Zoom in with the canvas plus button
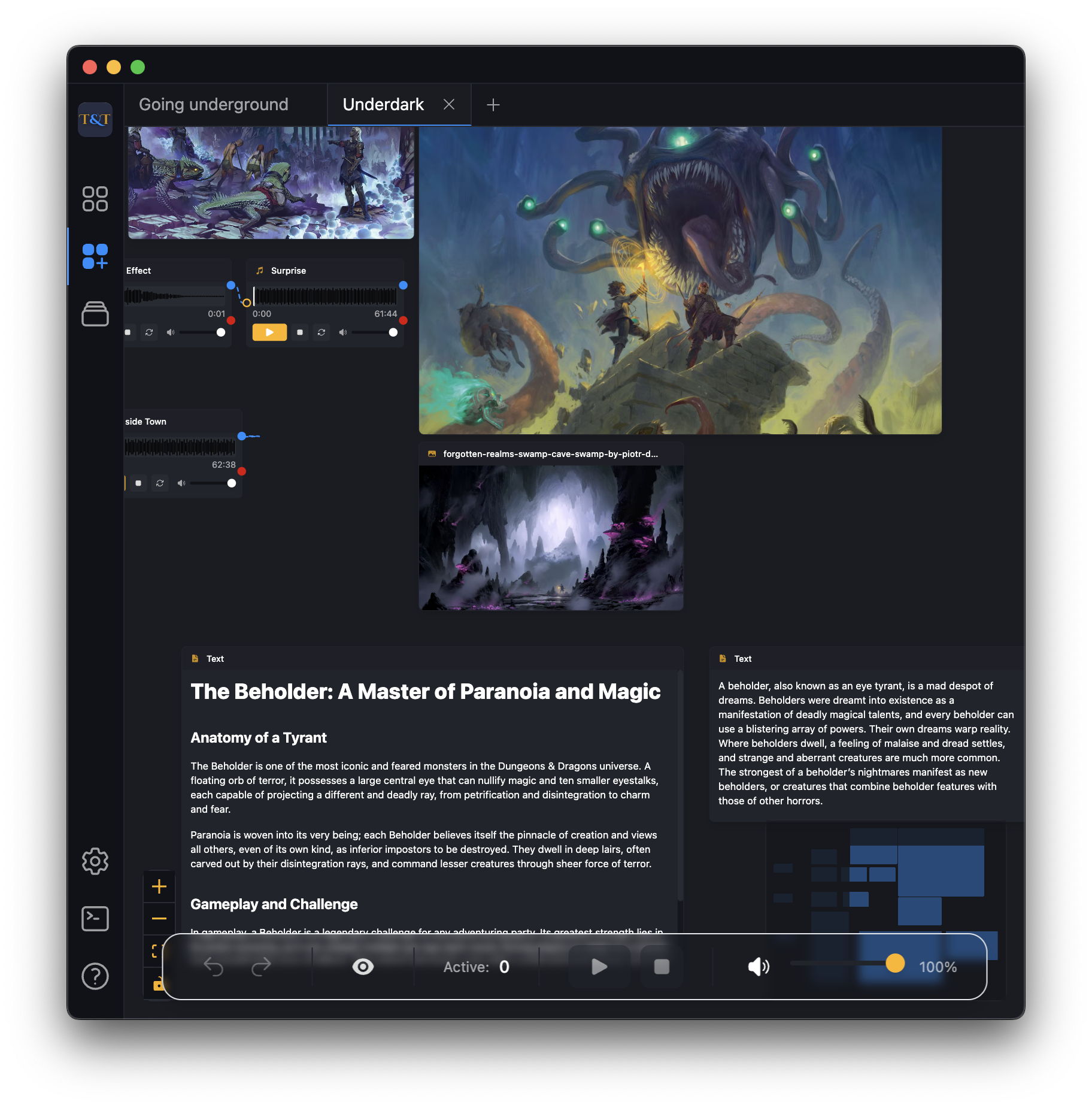This screenshot has height=1108, width=1092. (159, 886)
